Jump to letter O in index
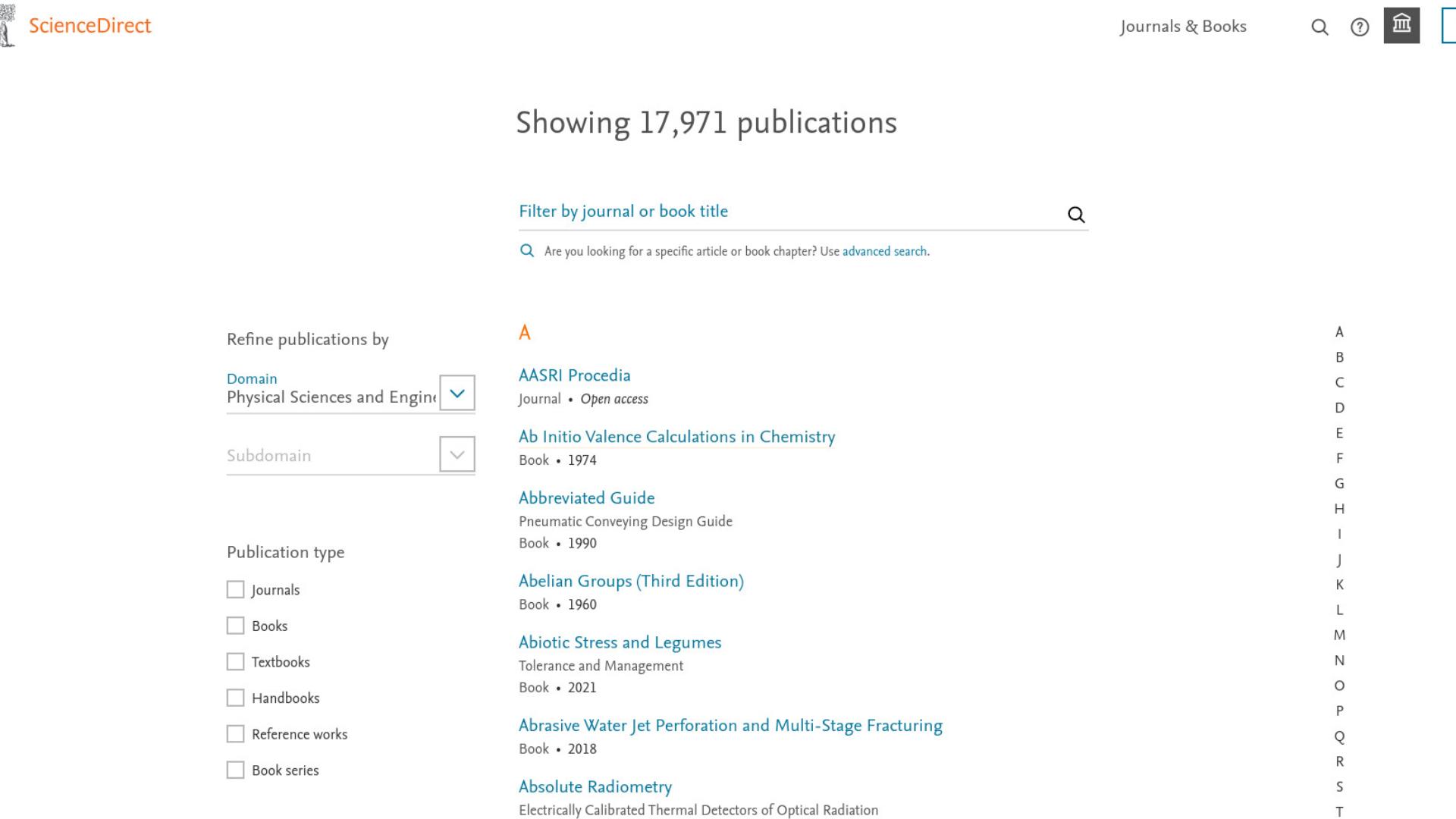 click(x=1339, y=686)
